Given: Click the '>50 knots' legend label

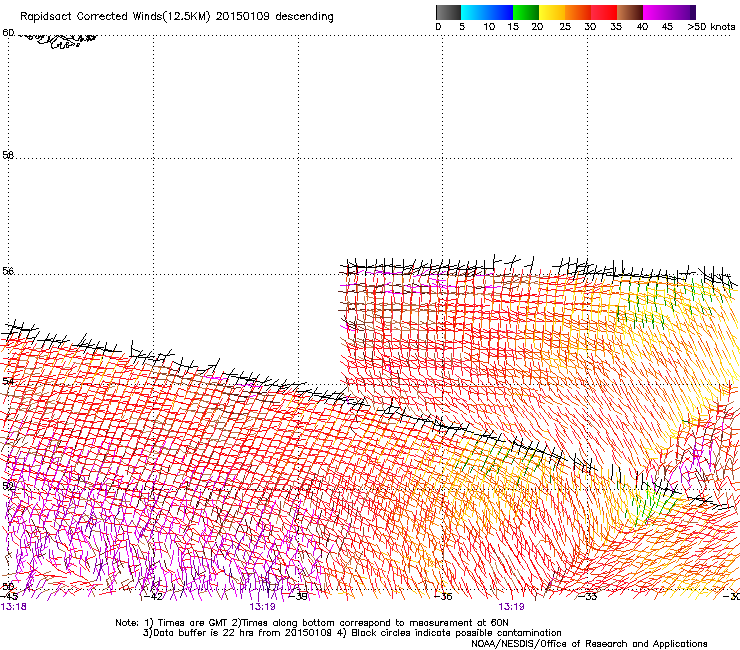Looking at the screenshot, I should point(711,26).
